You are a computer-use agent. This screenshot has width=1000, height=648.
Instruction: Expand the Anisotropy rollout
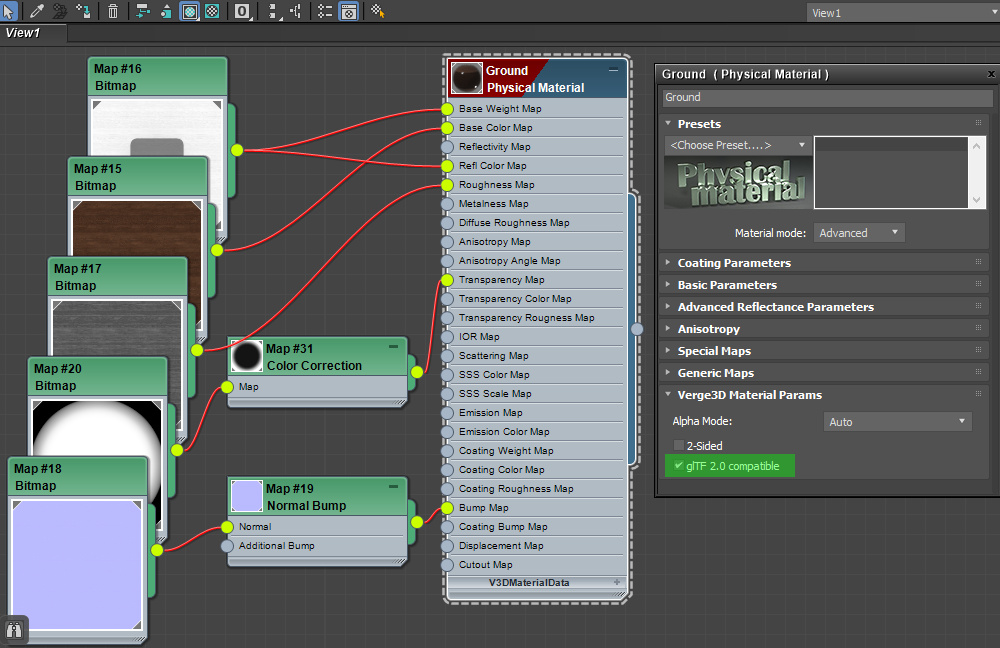(668, 328)
